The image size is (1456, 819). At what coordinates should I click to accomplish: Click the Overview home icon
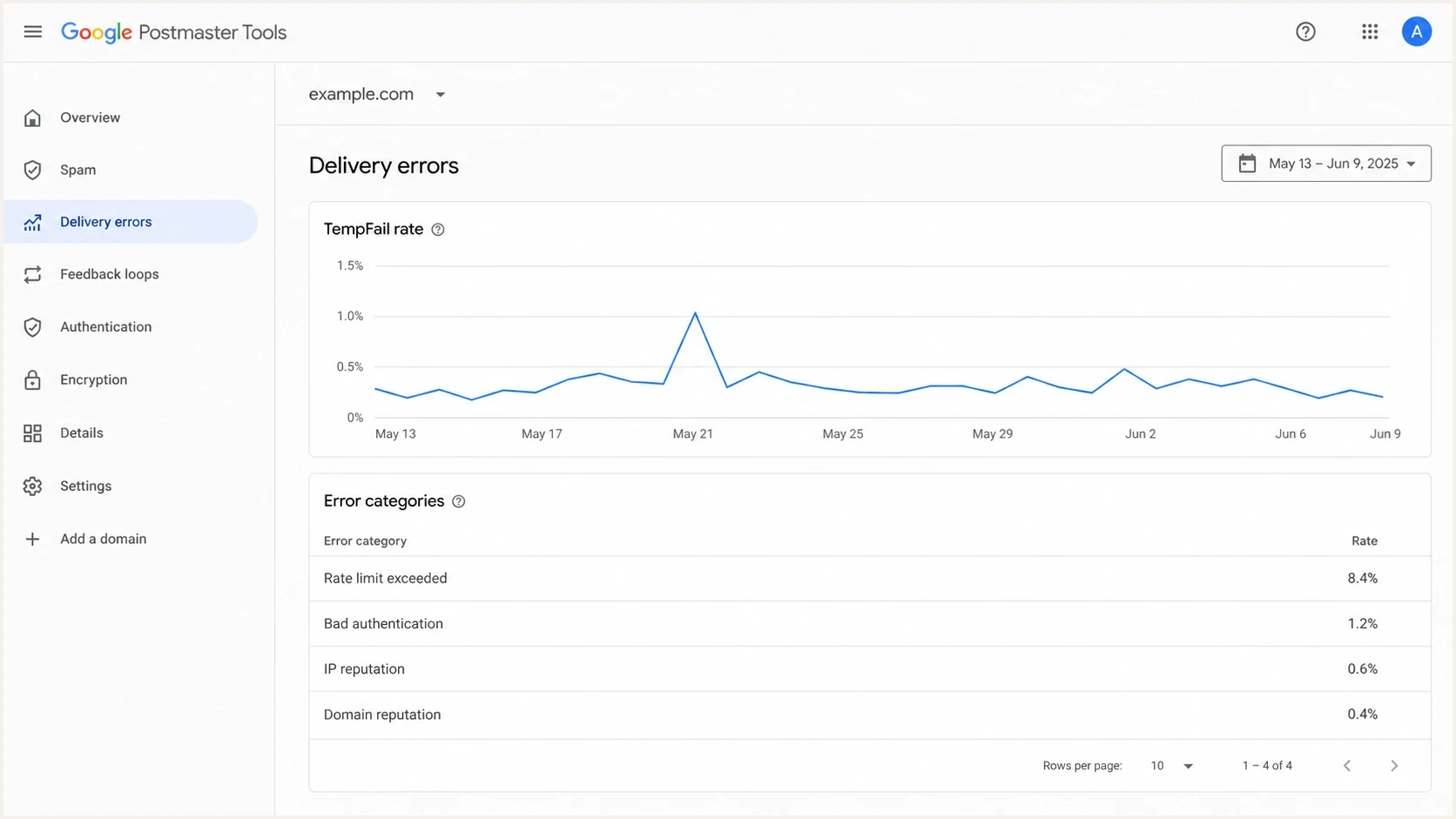coord(33,117)
